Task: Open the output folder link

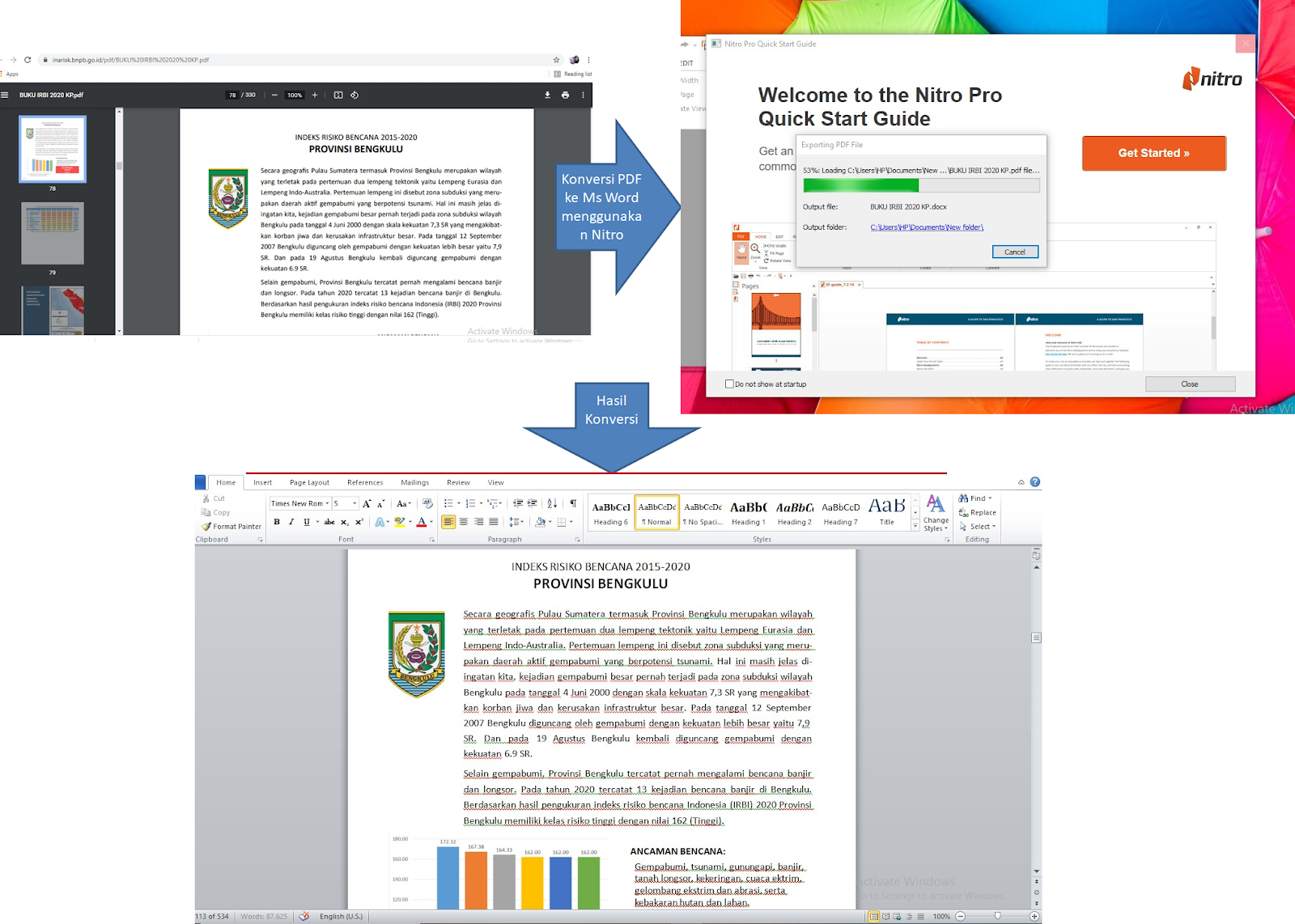Action: click(927, 227)
